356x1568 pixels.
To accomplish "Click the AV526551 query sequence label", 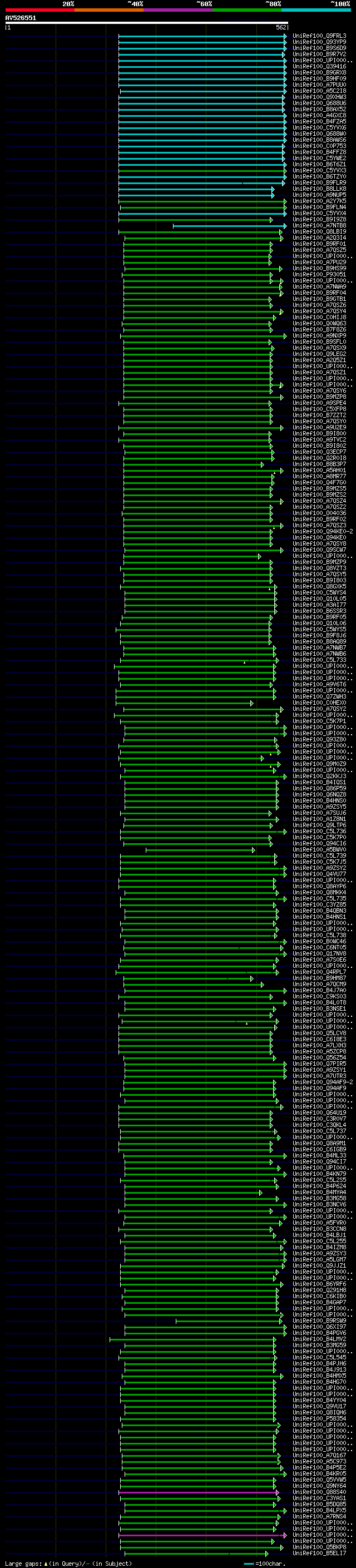I will (21, 18).
